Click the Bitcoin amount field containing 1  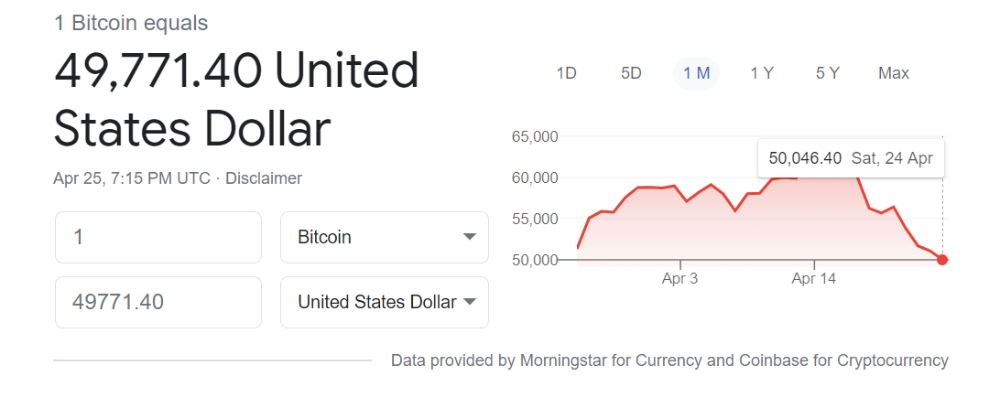[x=158, y=237]
